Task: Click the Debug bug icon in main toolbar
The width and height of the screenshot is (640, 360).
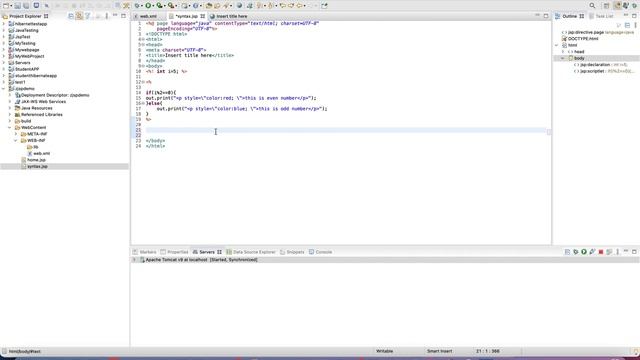Action: (x=137, y=6)
